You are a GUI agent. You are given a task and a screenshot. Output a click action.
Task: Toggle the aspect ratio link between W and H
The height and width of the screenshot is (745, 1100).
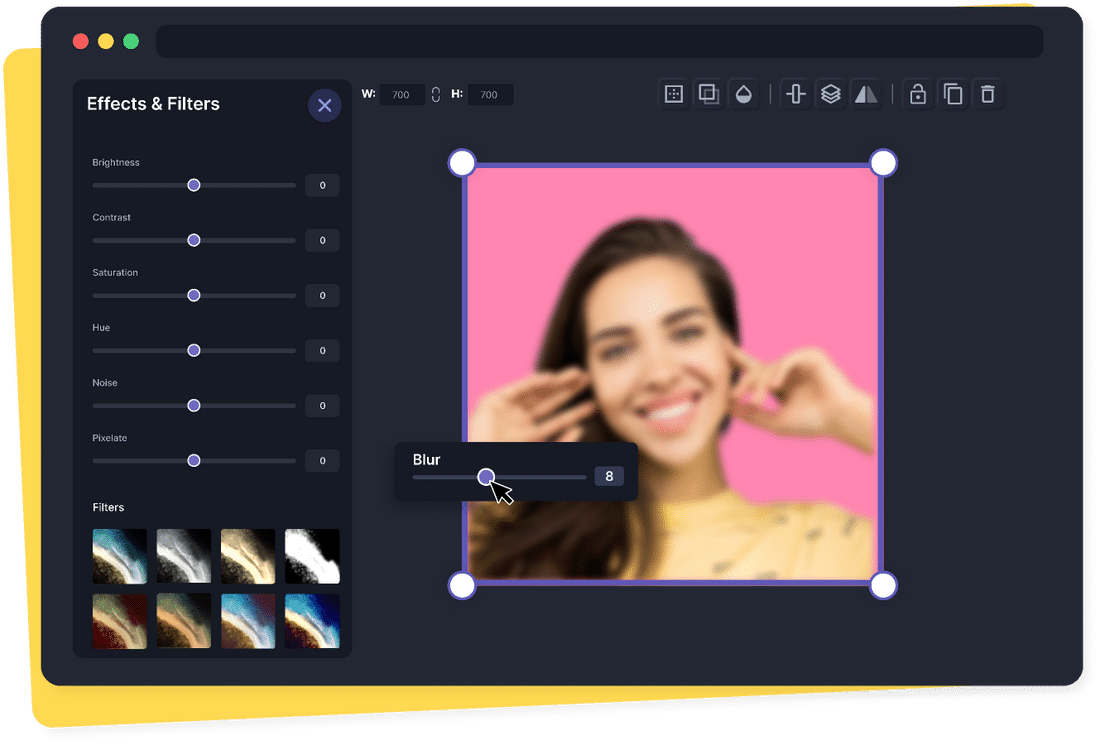coord(436,95)
